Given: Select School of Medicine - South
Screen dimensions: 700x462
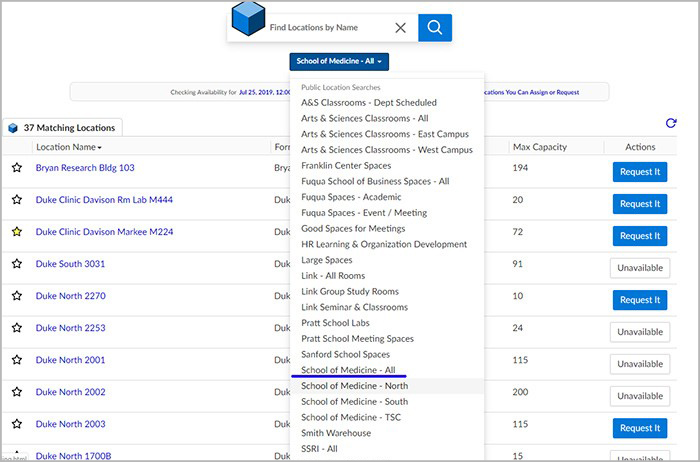Looking at the screenshot, I should click(354, 402).
